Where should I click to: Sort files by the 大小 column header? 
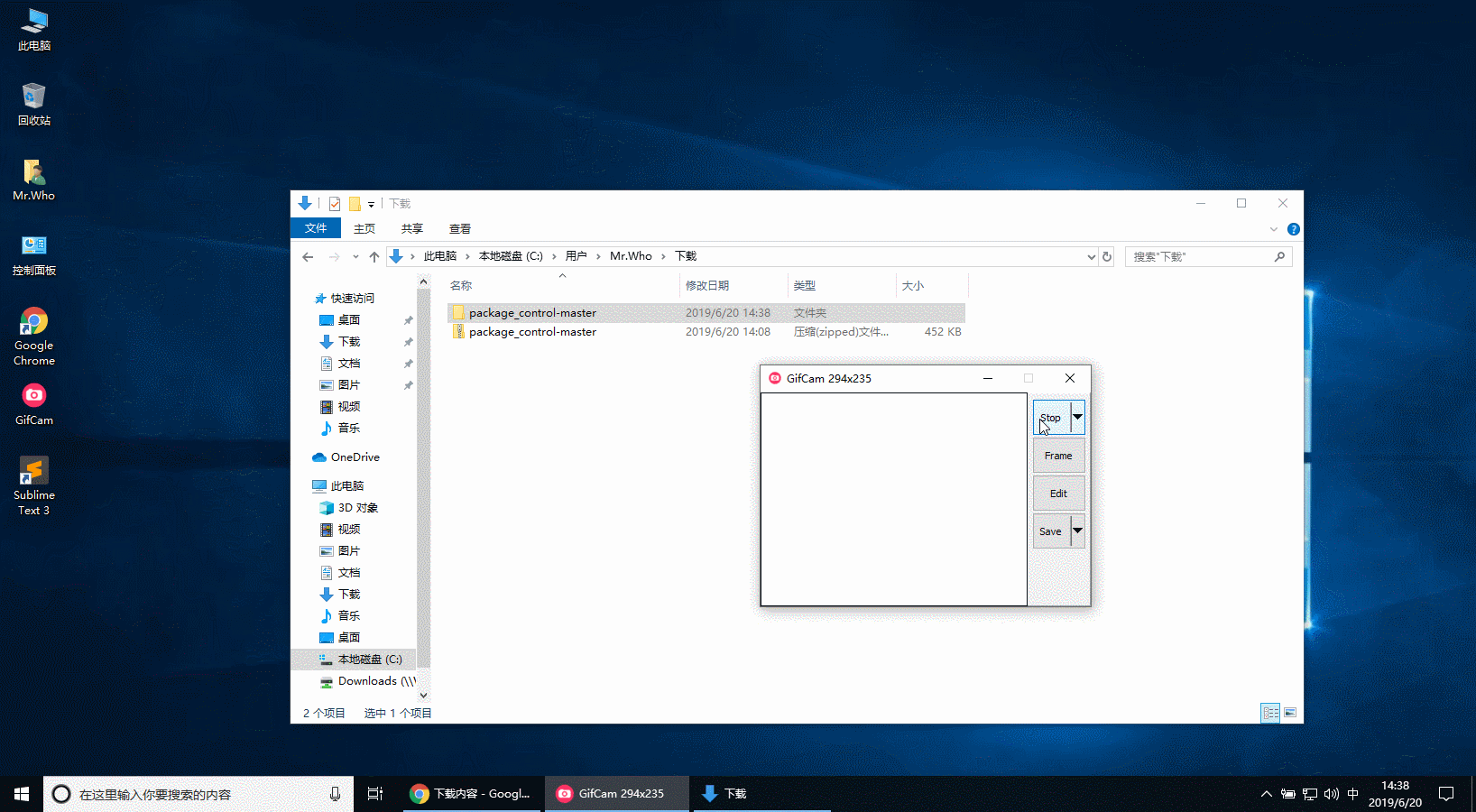[932, 286]
